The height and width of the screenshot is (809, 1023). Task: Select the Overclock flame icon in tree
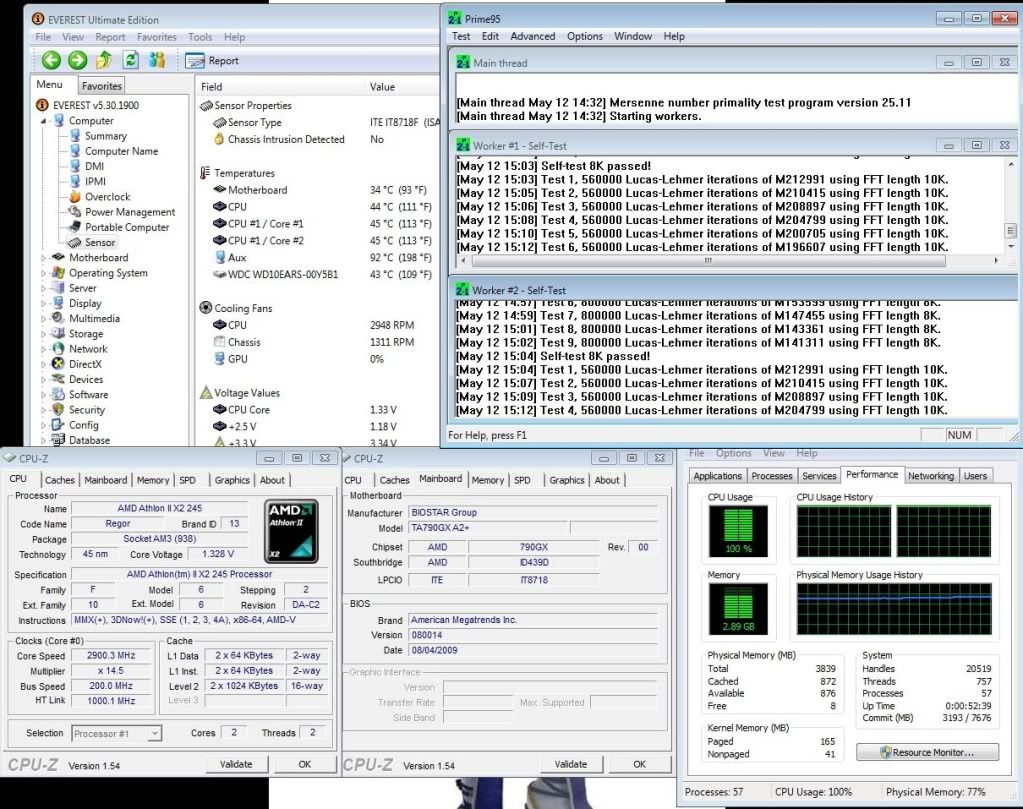tap(75, 196)
